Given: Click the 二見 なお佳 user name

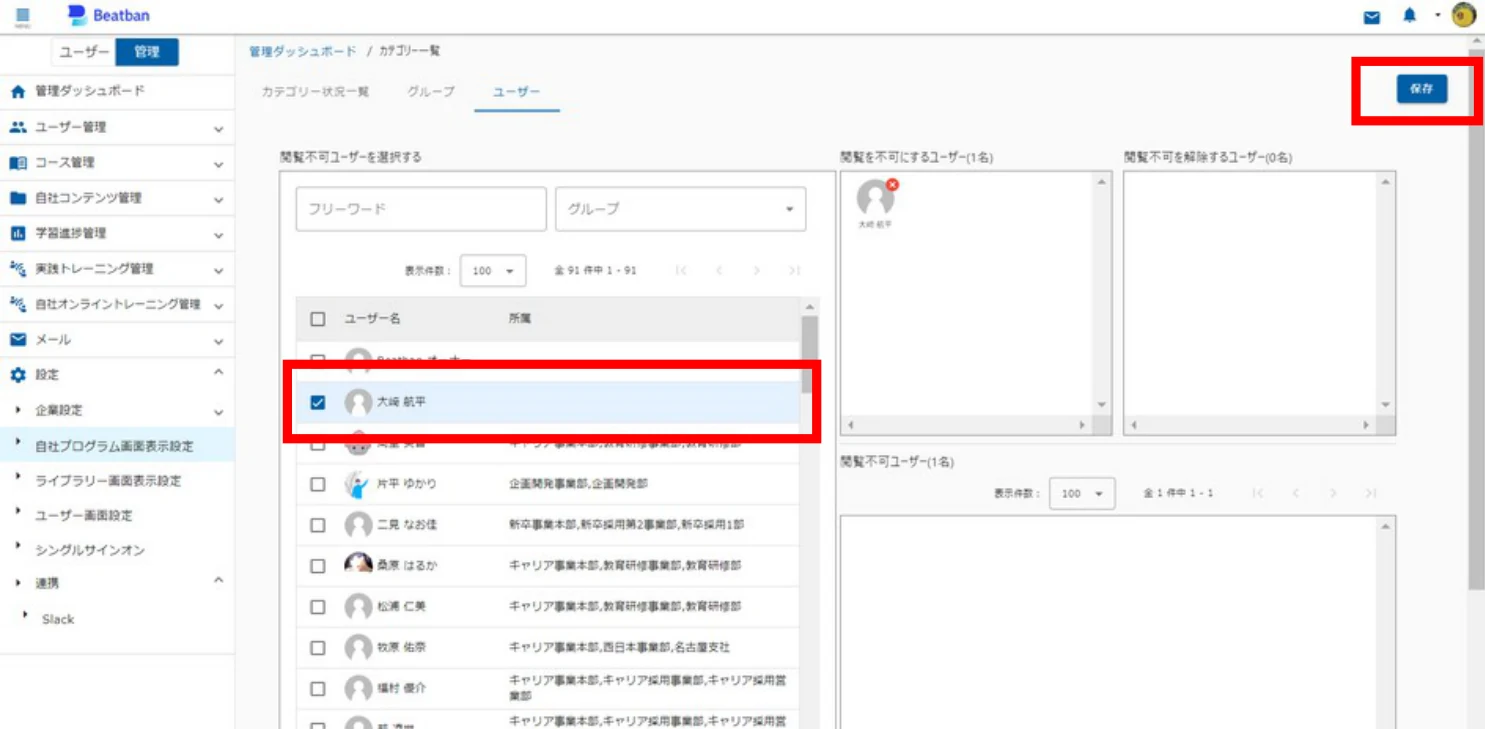Looking at the screenshot, I should 407,525.
